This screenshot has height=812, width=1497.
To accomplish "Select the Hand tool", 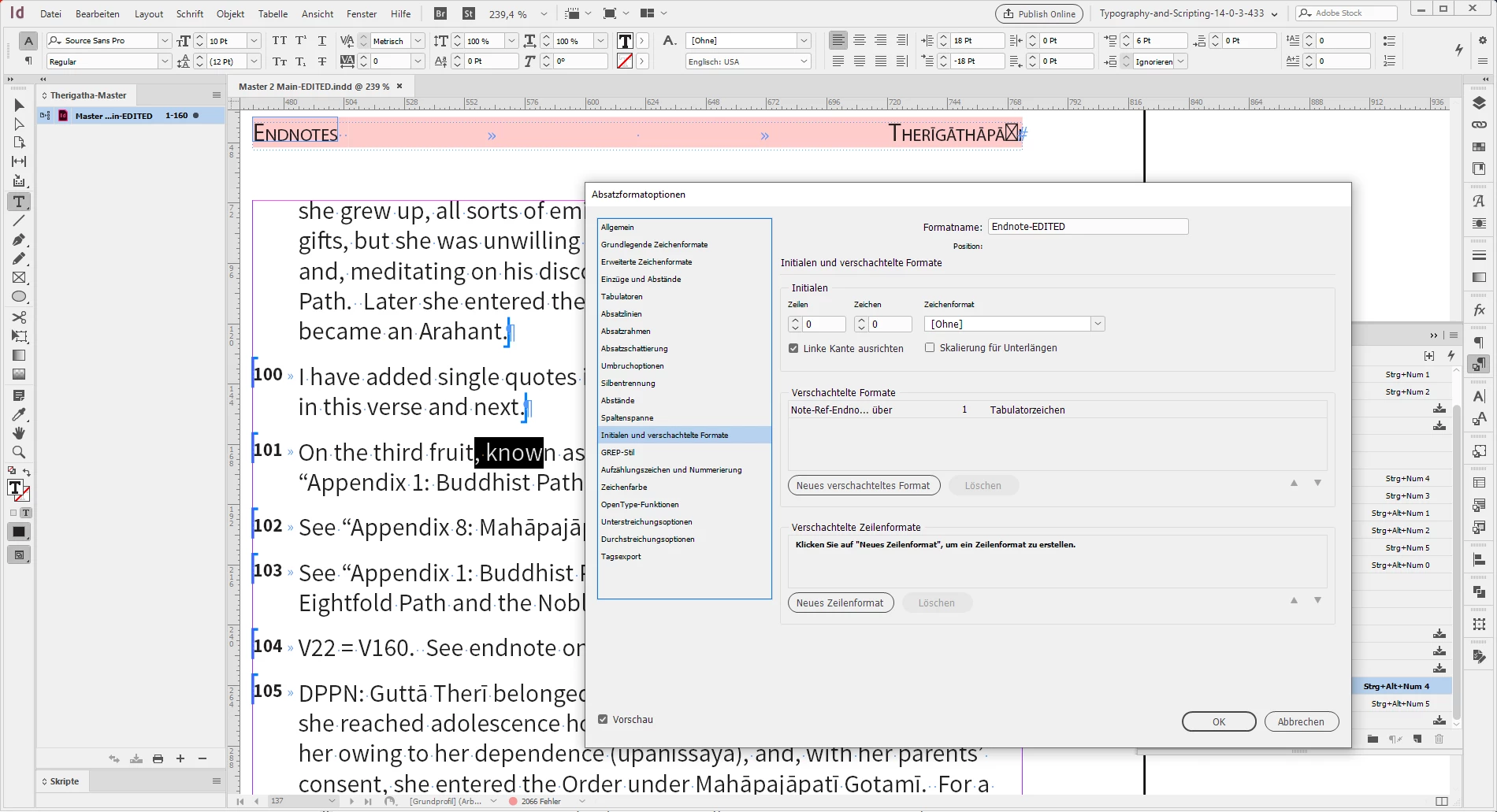I will click(x=19, y=433).
